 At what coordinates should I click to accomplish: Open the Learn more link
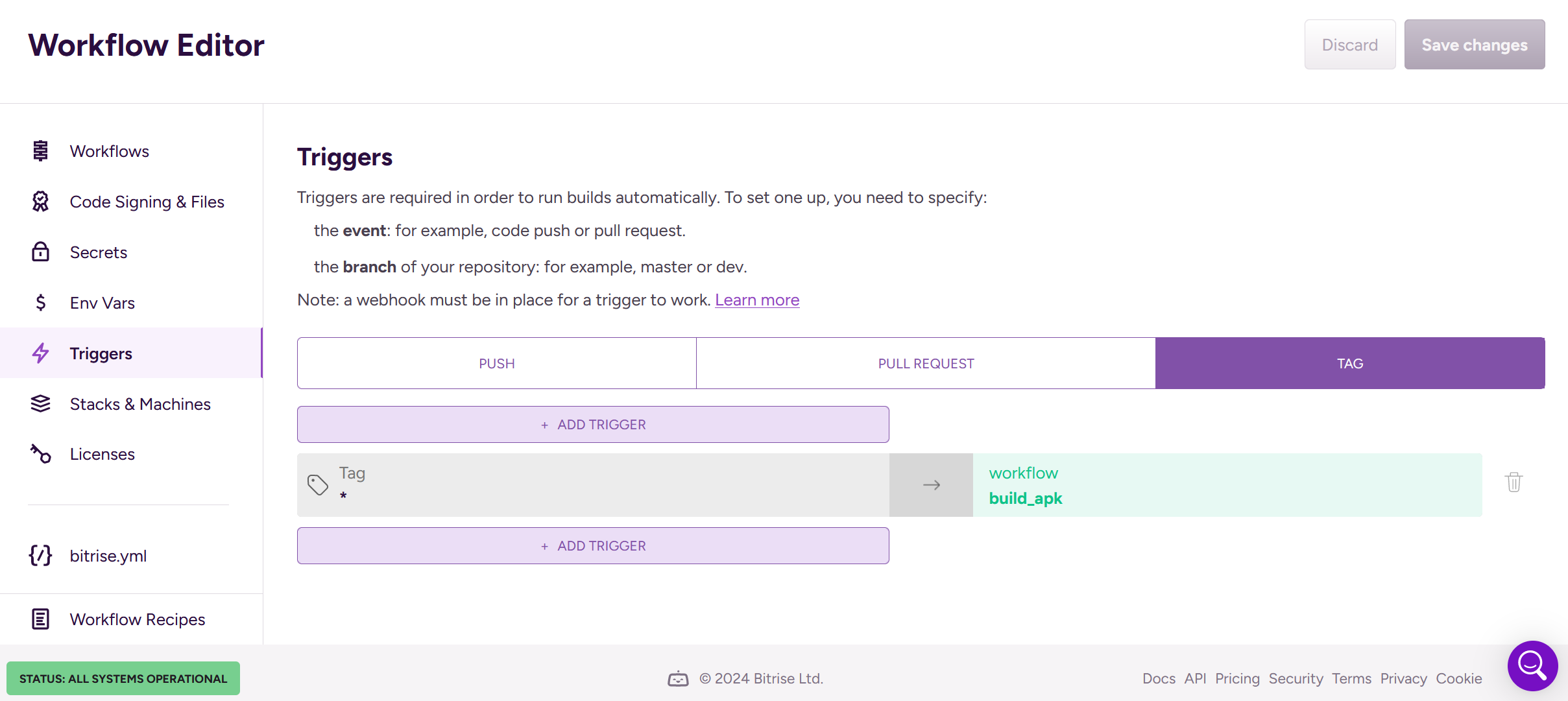pyautogui.click(x=757, y=300)
